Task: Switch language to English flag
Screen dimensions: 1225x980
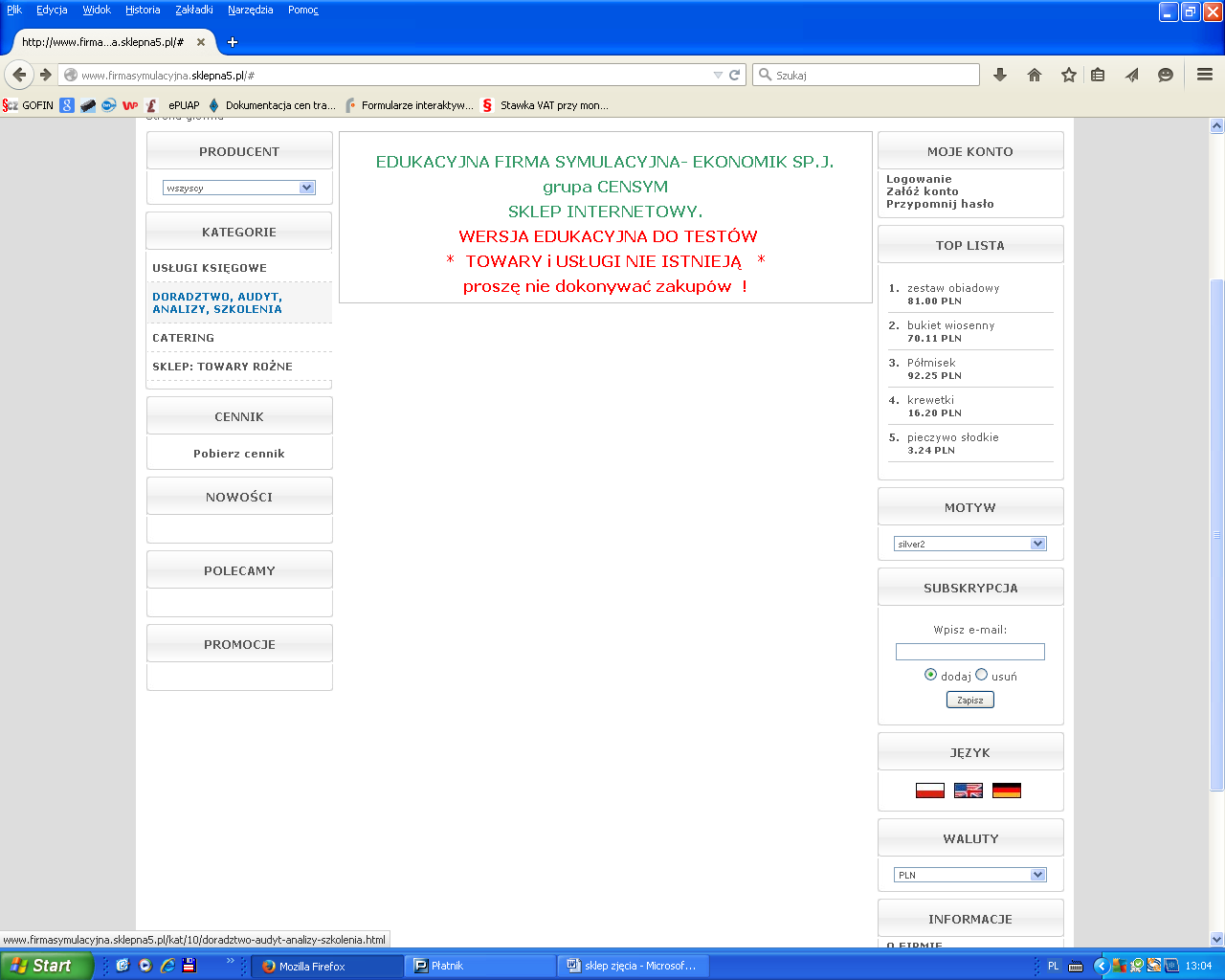Action: [969, 791]
